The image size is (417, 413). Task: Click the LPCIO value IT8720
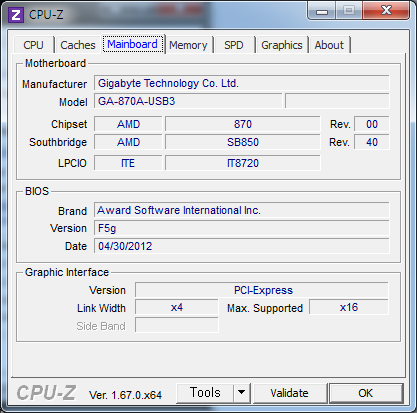click(243, 163)
